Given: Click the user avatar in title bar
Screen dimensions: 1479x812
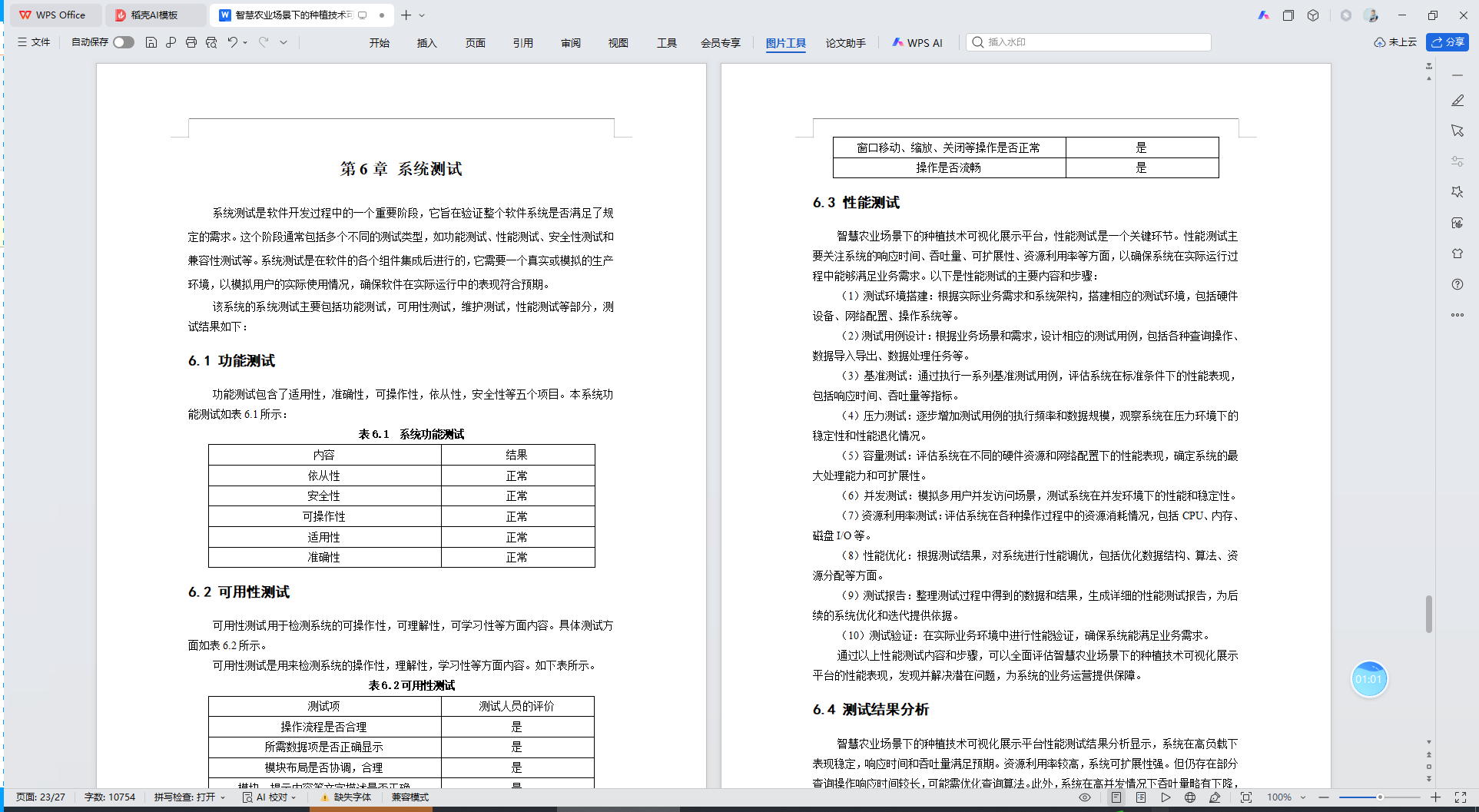Looking at the screenshot, I should pos(1371,15).
